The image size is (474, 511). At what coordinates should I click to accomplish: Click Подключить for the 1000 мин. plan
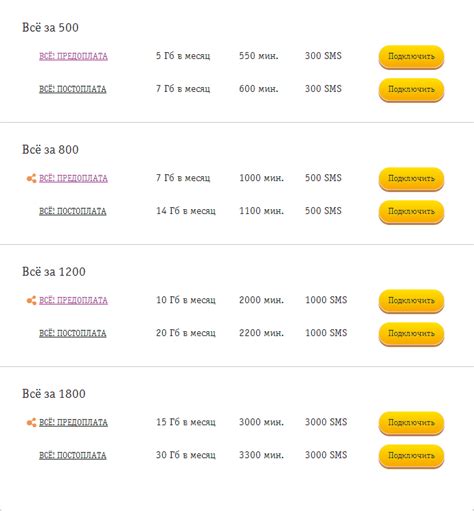point(411,179)
